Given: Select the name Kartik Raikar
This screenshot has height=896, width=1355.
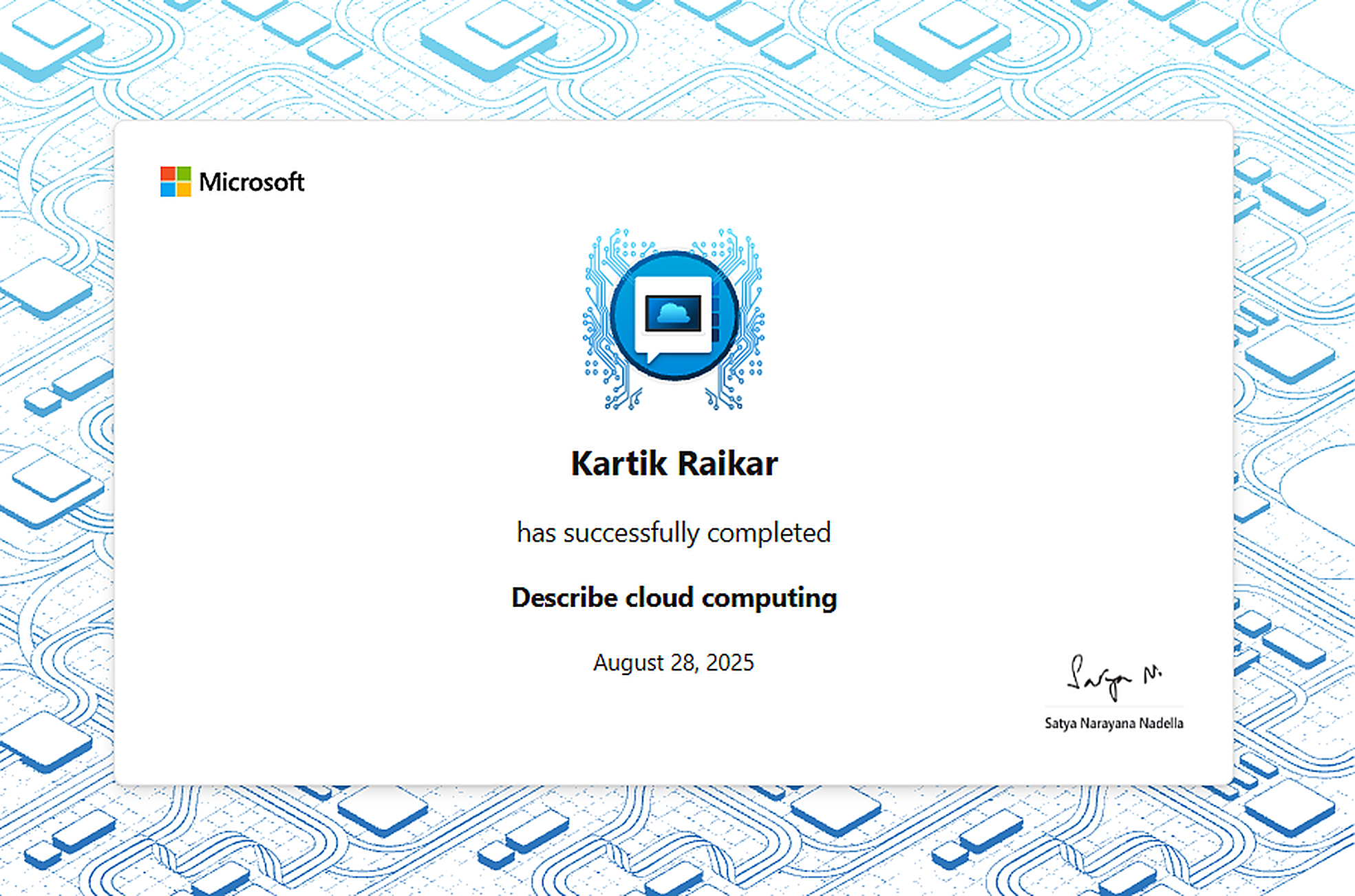Looking at the screenshot, I should point(674,464).
